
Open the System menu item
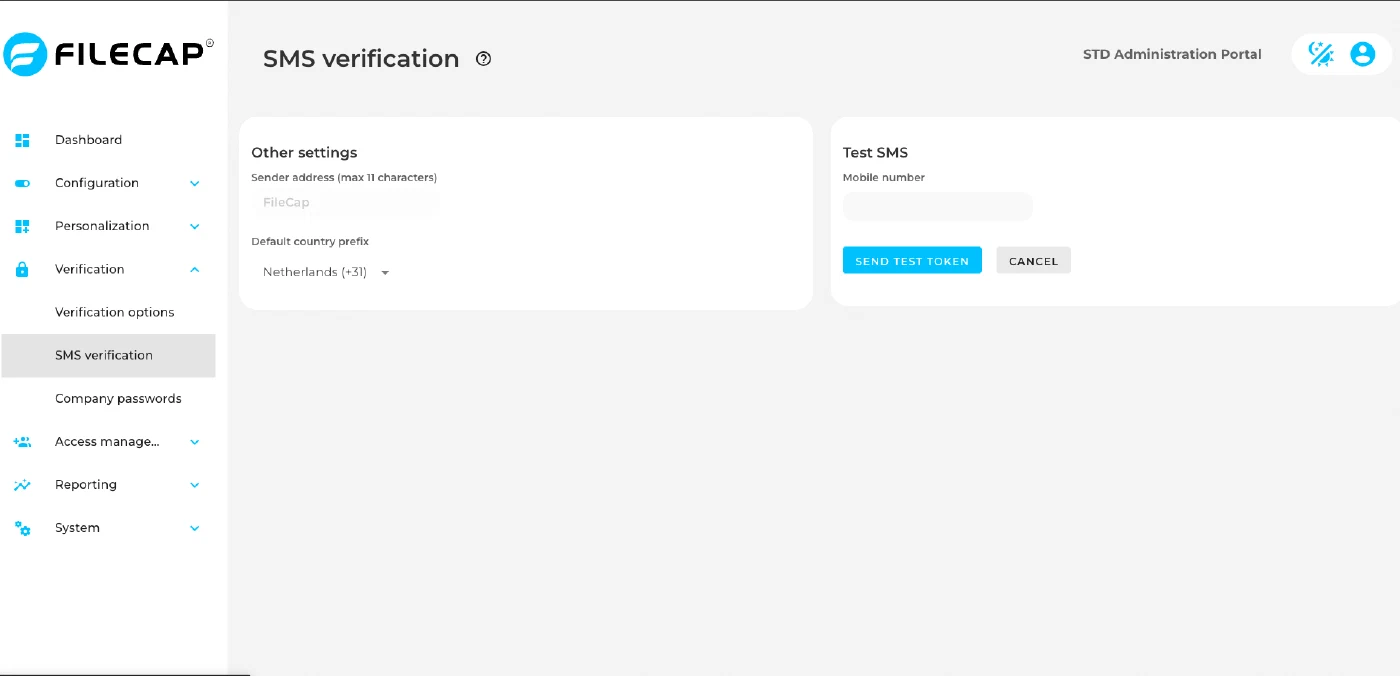coord(108,528)
